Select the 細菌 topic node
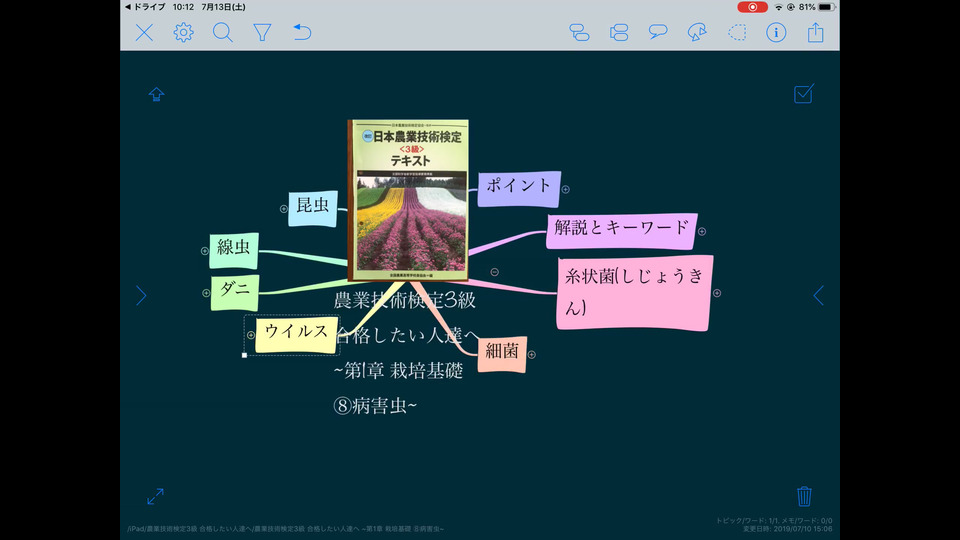Image resolution: width=960 pixels, height=540 pixels. [x=502, y=354]
